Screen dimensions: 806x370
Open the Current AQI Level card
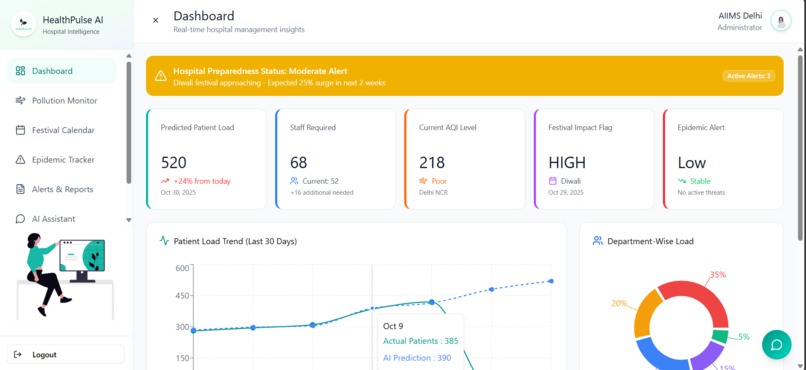click(465, 159)
